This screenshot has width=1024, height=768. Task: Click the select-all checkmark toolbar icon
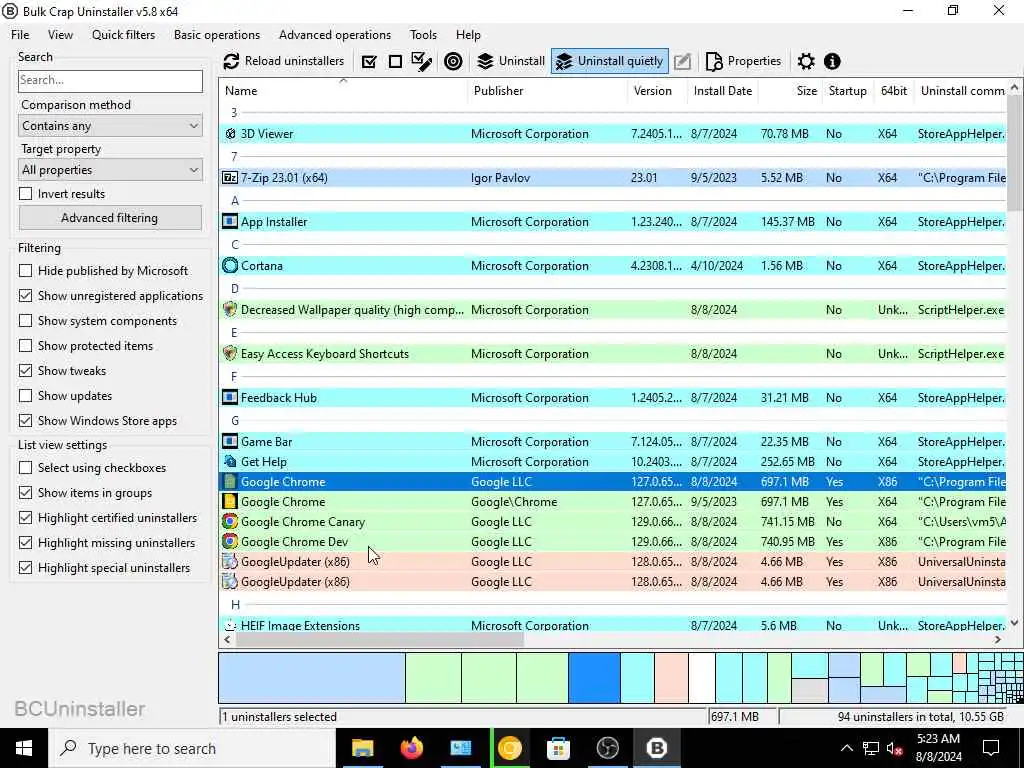tap(369, 61)
